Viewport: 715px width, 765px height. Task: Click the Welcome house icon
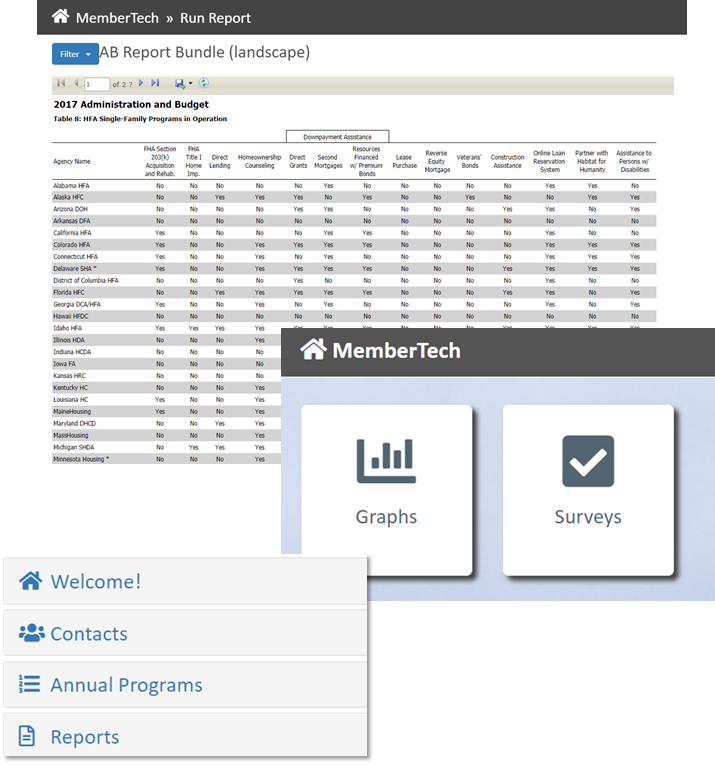coord(30,581)
